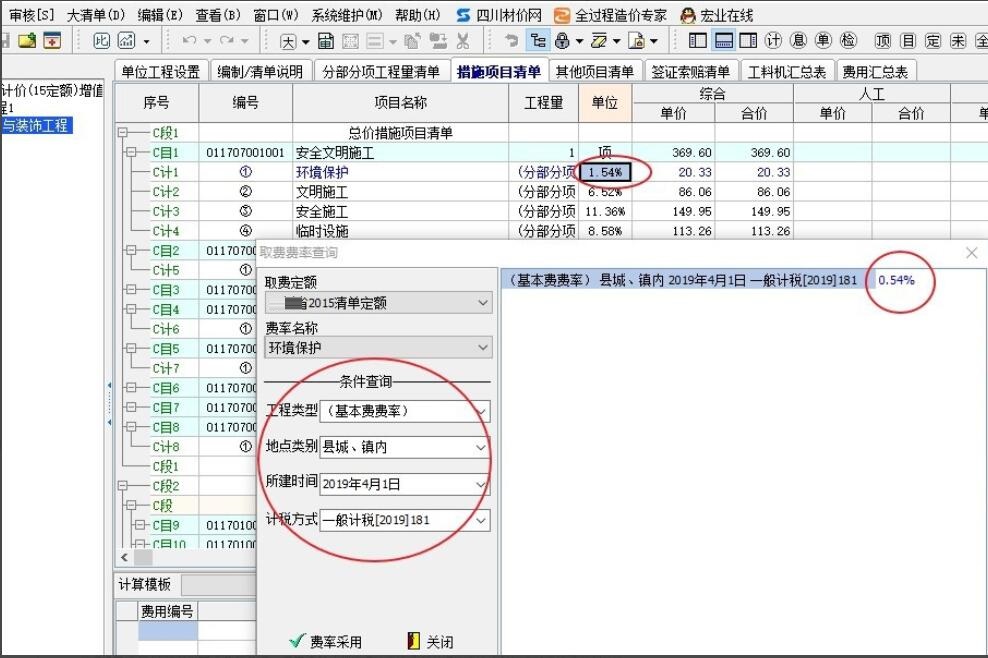The height and width of the screenshot is (658, 988).
Task: Click the window with red cross icon
Action: pyautogui.click(x=52, y=41)
